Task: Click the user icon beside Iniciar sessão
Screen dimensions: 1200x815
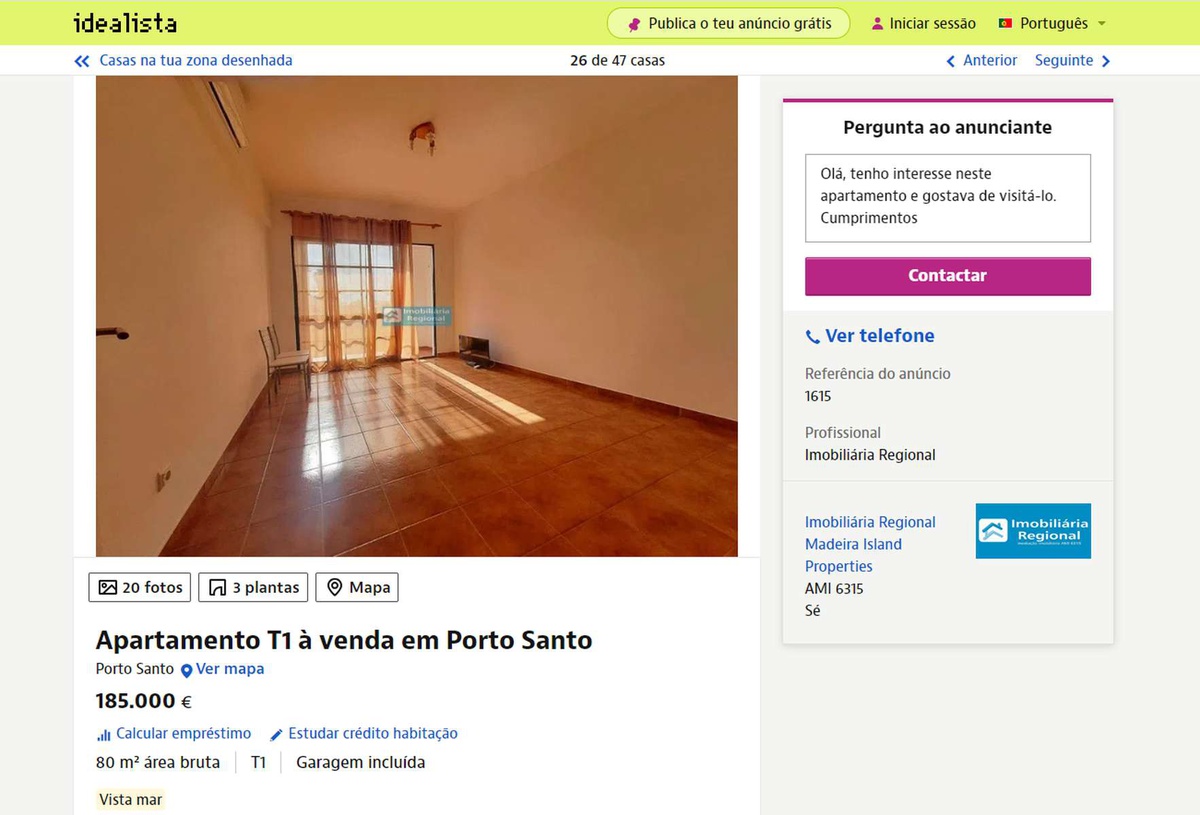Action: click(x=878, y=23)
